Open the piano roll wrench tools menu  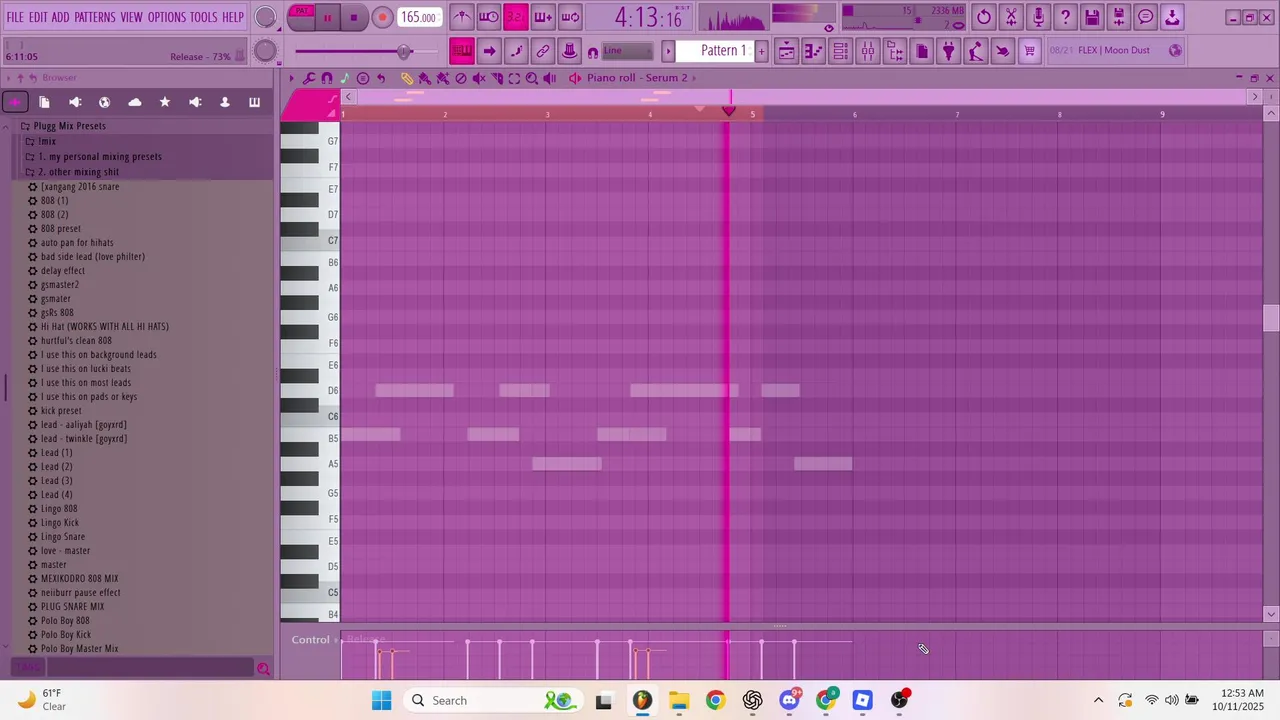pos(309,78)
